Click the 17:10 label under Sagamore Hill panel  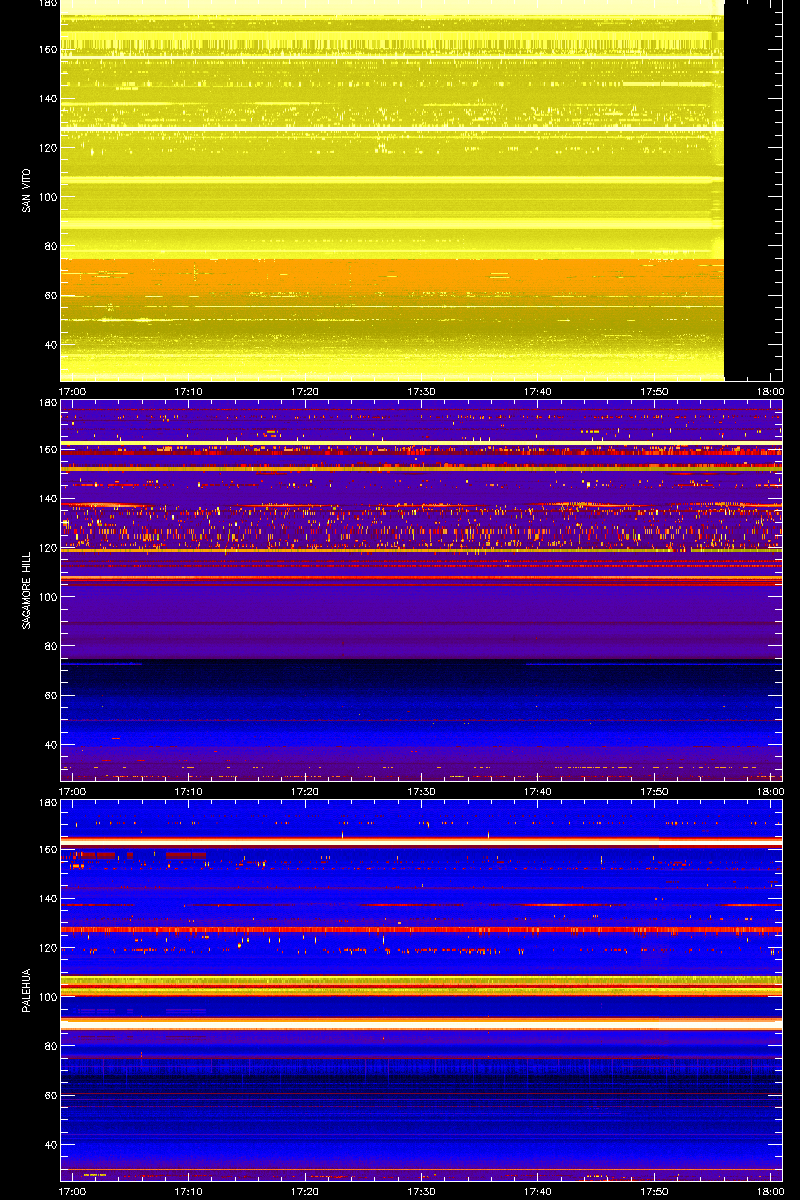189,791
